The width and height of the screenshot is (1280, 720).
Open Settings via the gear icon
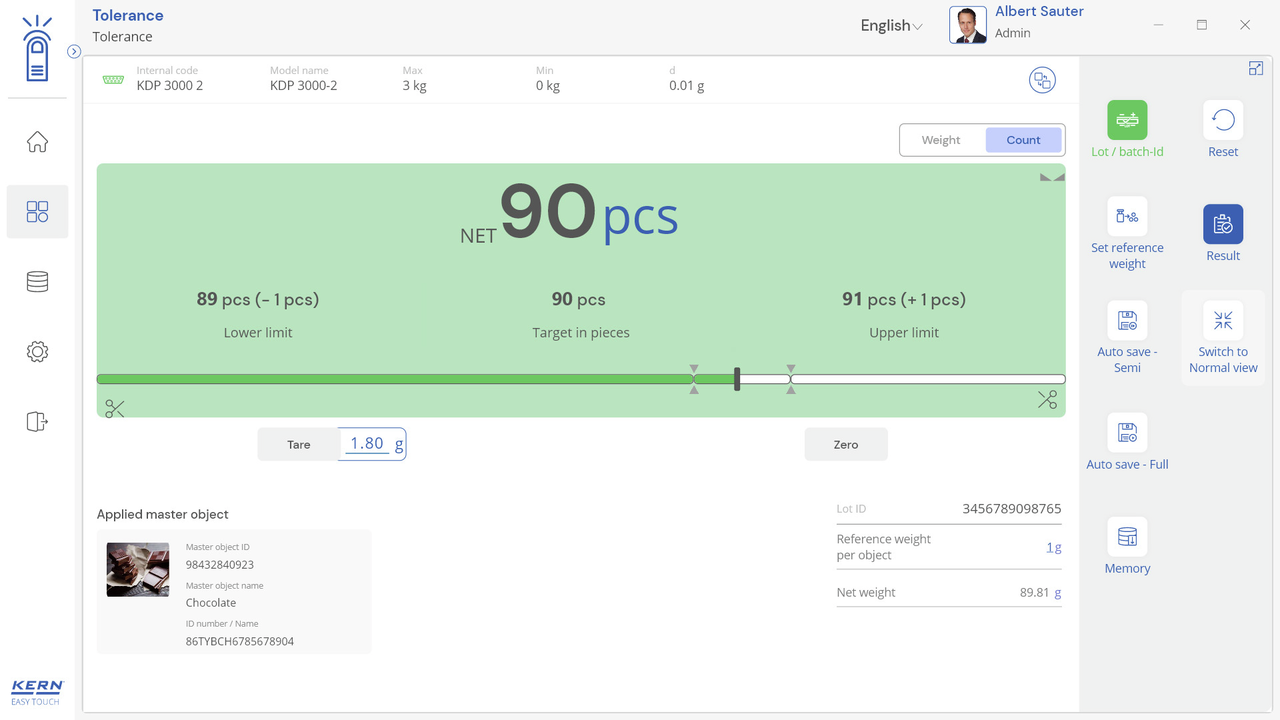37,352
